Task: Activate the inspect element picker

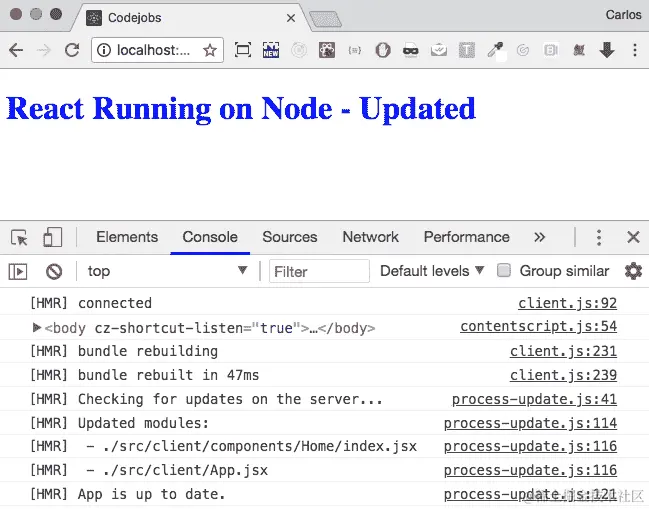Action: (x=19, y=238)
